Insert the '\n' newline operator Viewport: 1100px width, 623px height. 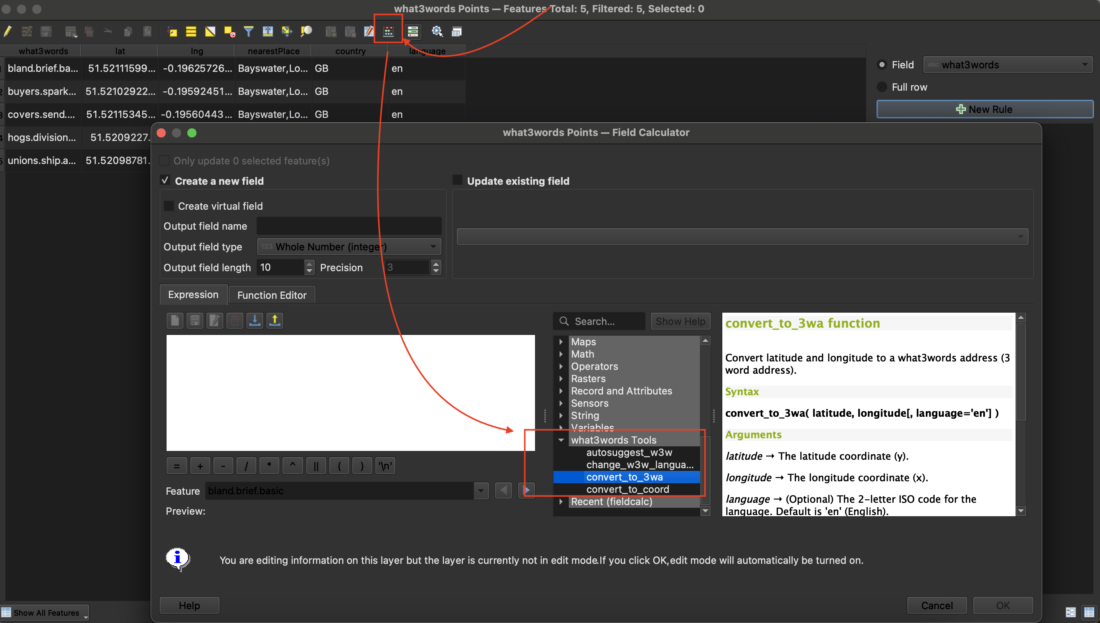(x=385, y=466)
